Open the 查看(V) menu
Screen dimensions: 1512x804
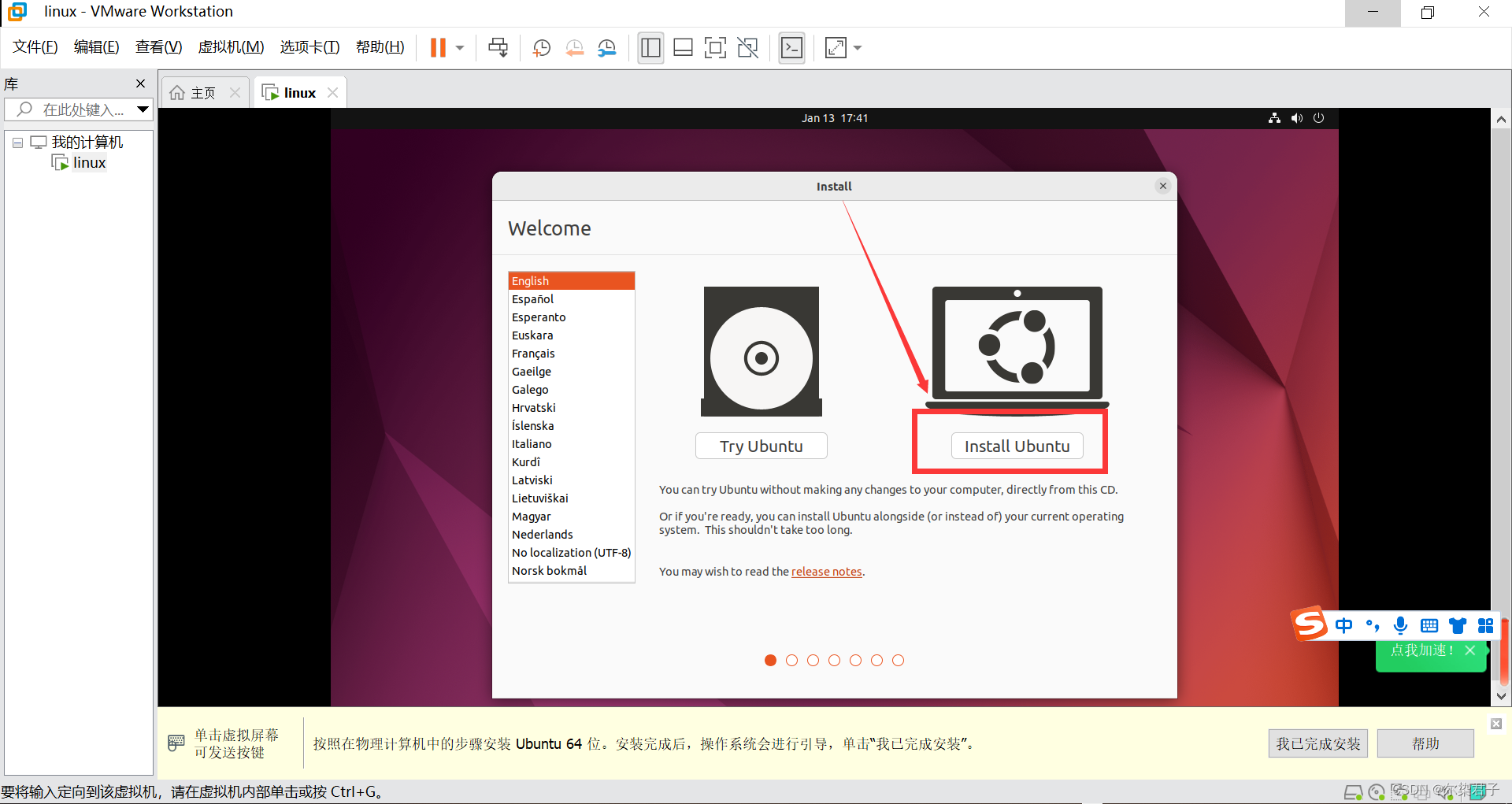tap(158, 47)
